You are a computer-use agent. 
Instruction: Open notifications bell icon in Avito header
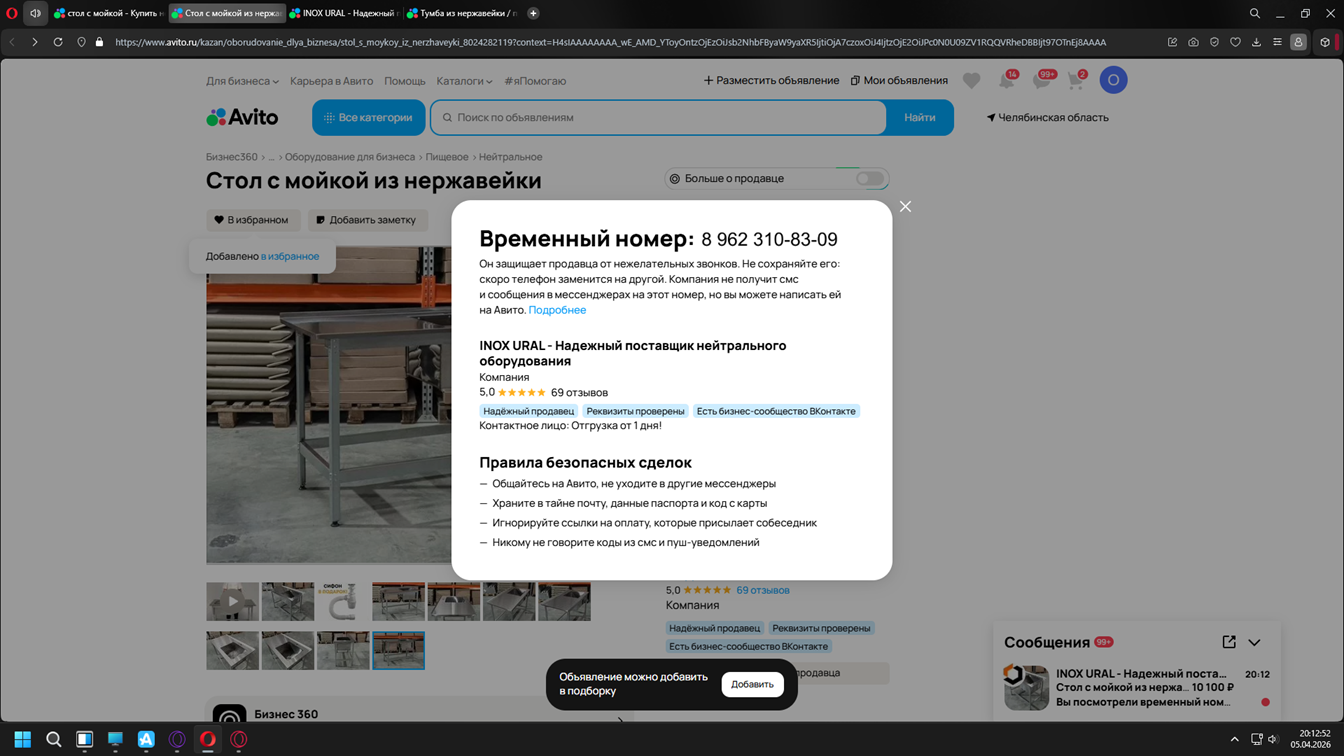point(1007,81)
